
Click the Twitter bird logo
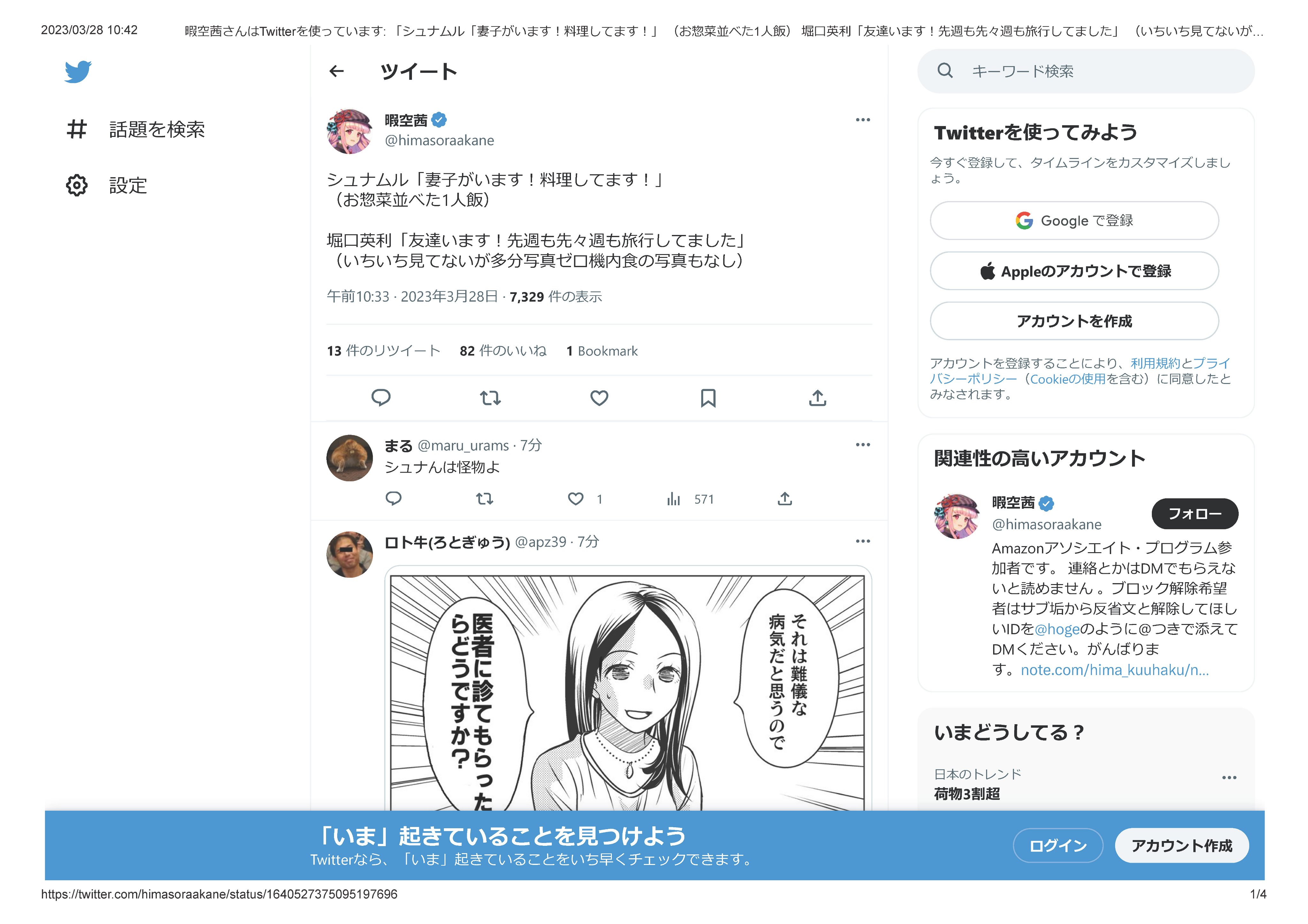pyautogui.click(x=78, y=72)
